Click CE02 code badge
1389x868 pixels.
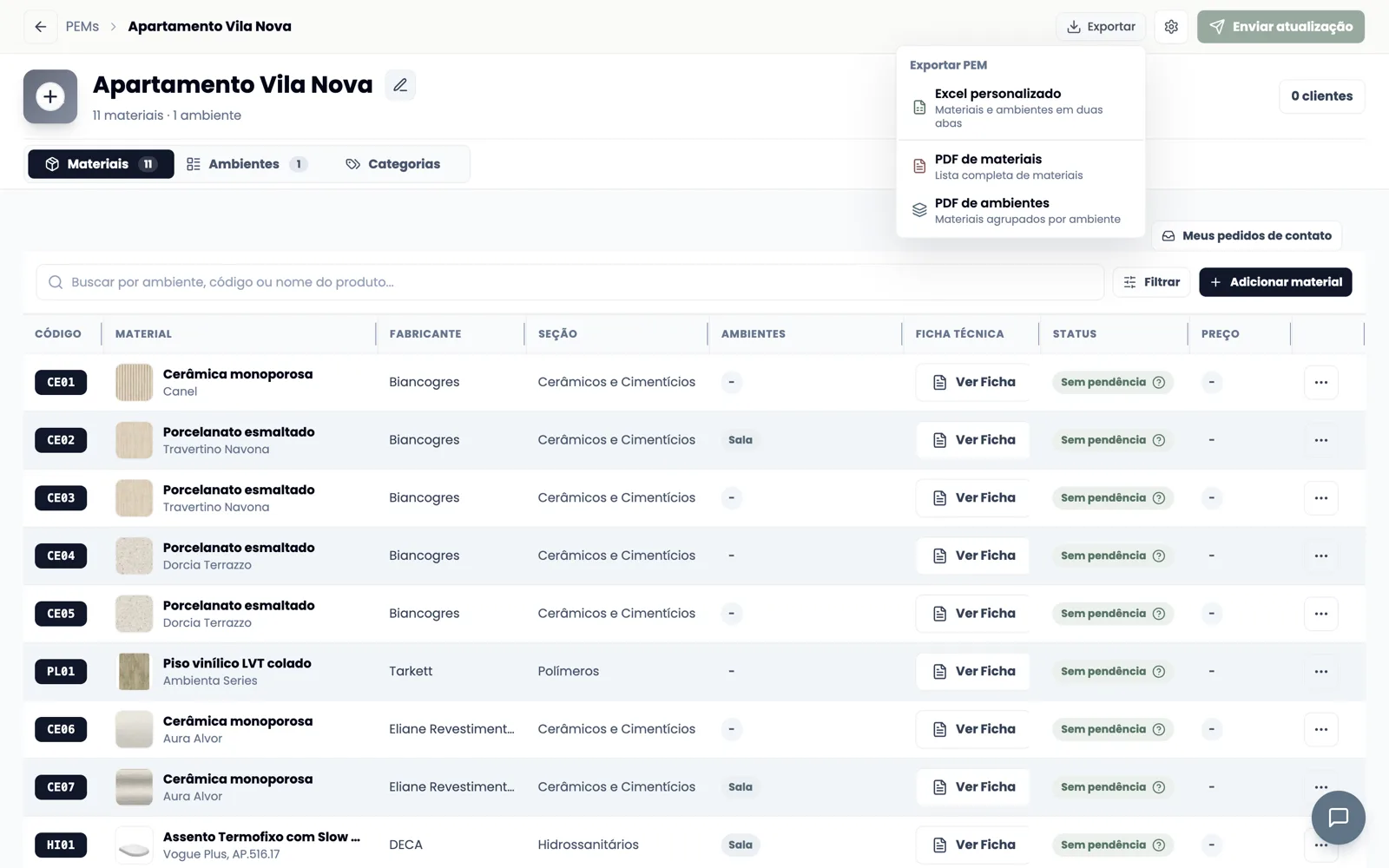click(61, 440)
